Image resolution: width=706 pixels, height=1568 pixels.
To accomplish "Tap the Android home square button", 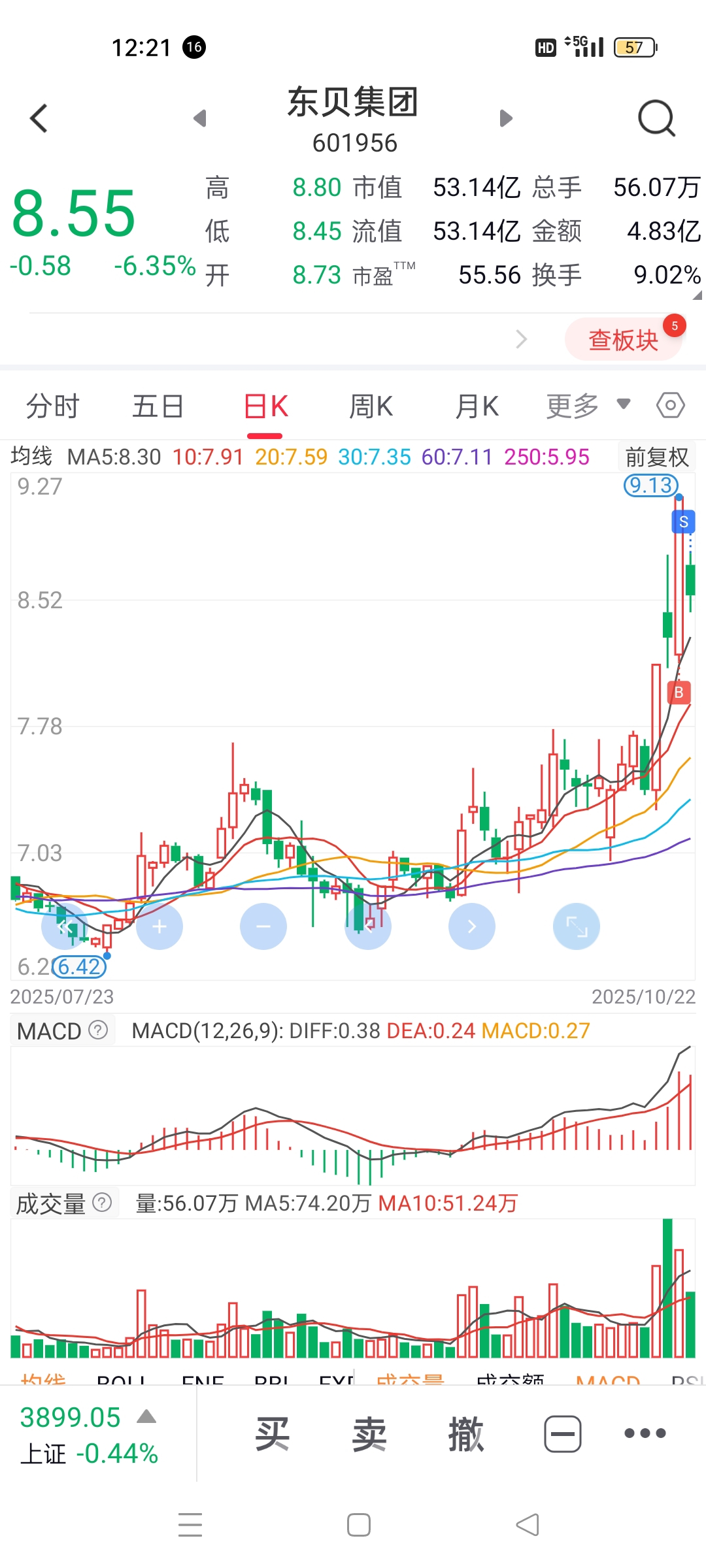I will (359, 1525).
